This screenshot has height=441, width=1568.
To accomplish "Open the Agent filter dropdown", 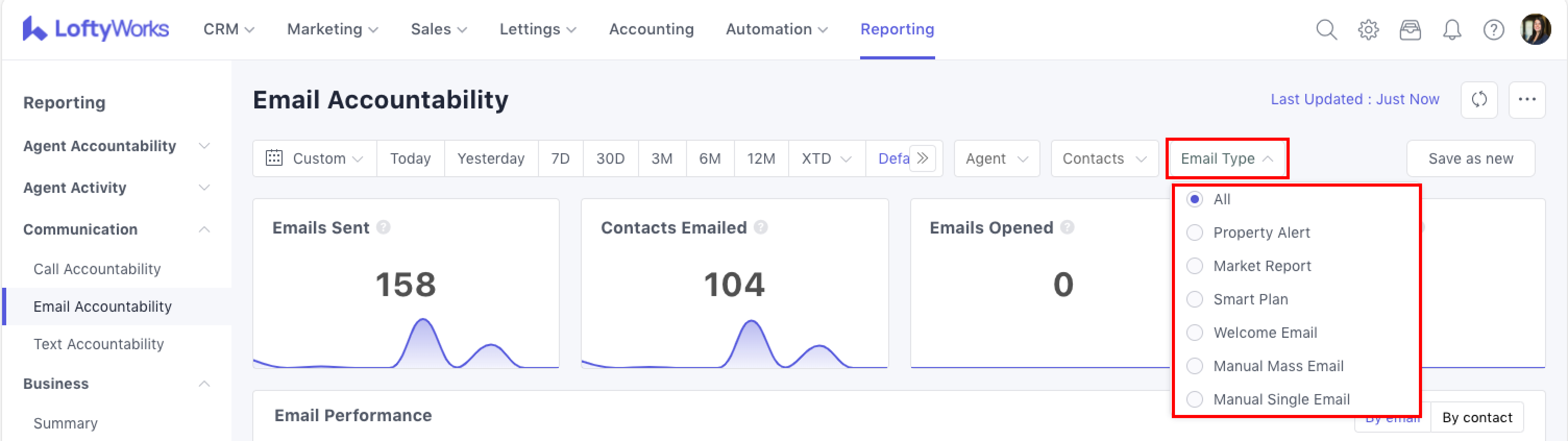I will 997,158.
